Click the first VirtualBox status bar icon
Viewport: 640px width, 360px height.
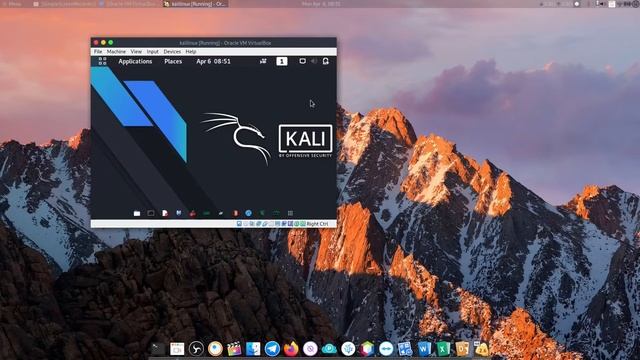click(x=239, y=224)
